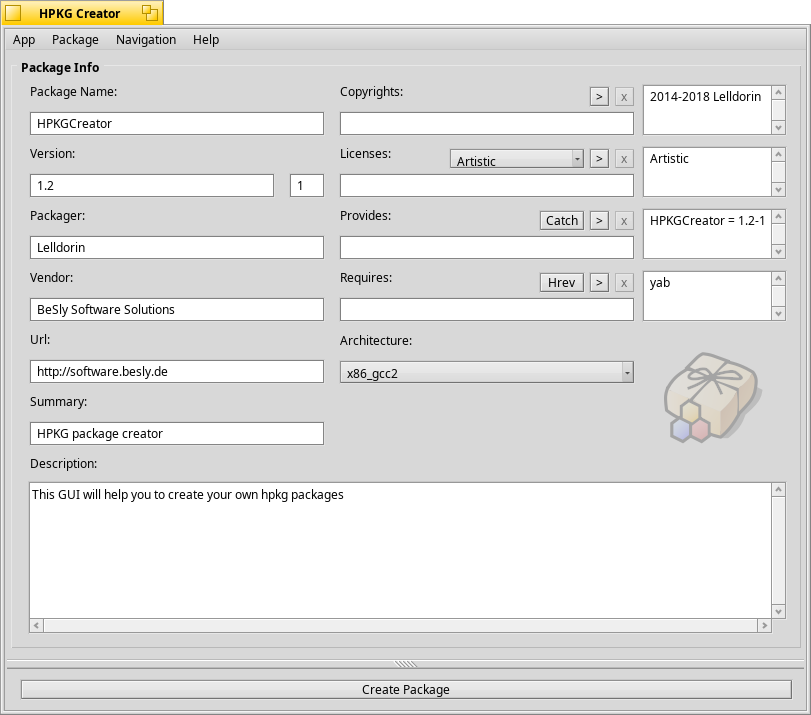Click the Package Name input field
The height and width of the screenshot is (715, 811).
tap(177, 123)
